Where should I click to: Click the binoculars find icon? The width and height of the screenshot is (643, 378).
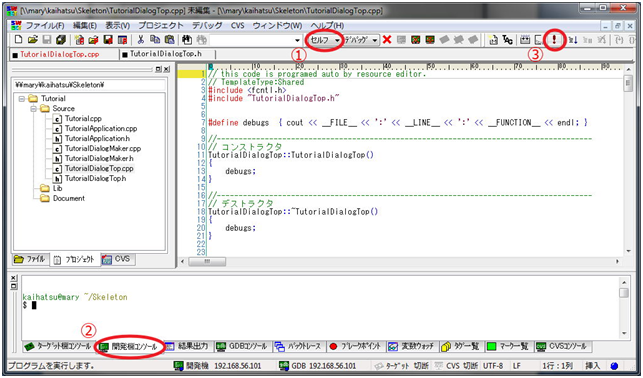tap(187, 40)
